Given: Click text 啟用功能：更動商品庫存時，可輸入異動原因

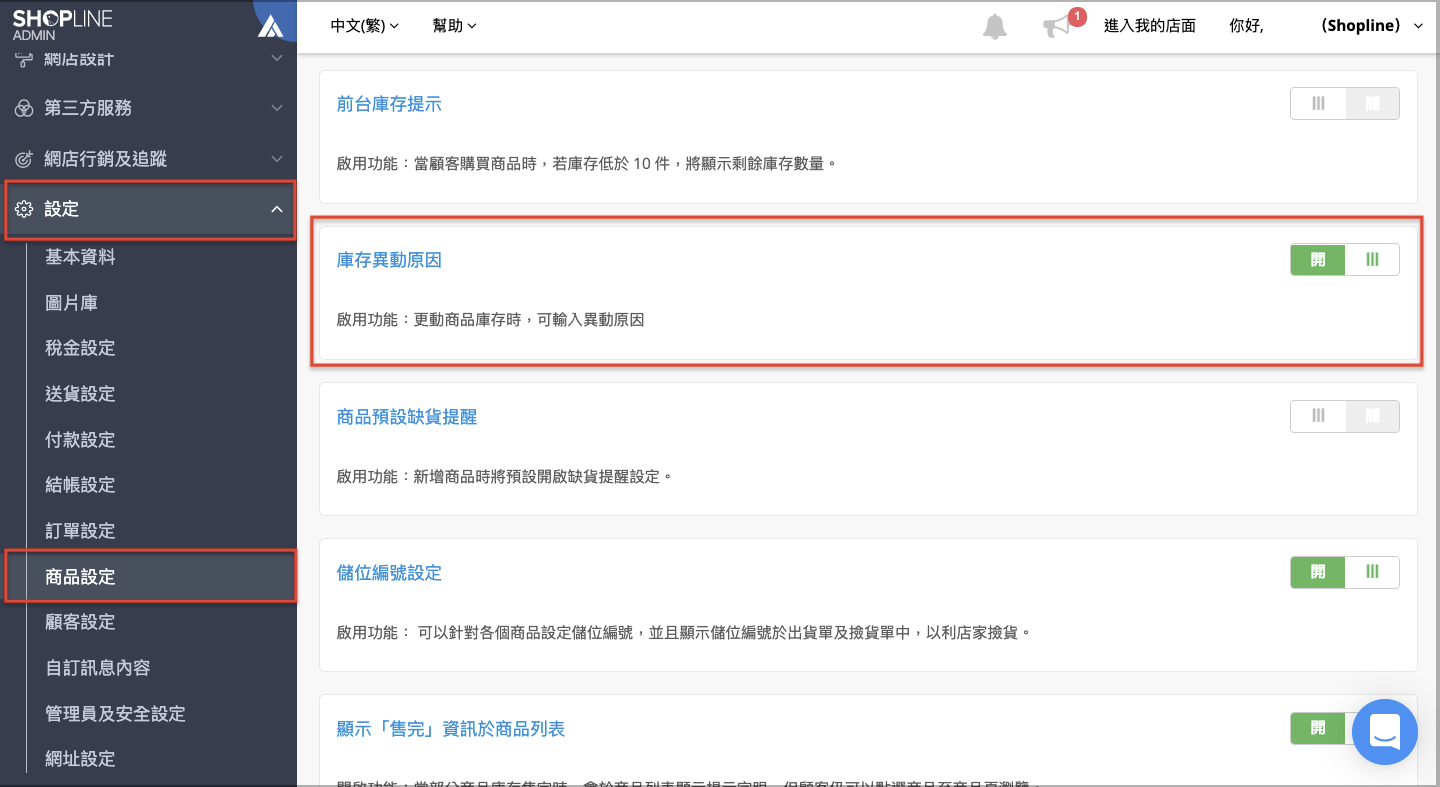Looking at the screenshot, I should [x=491, y=320].
